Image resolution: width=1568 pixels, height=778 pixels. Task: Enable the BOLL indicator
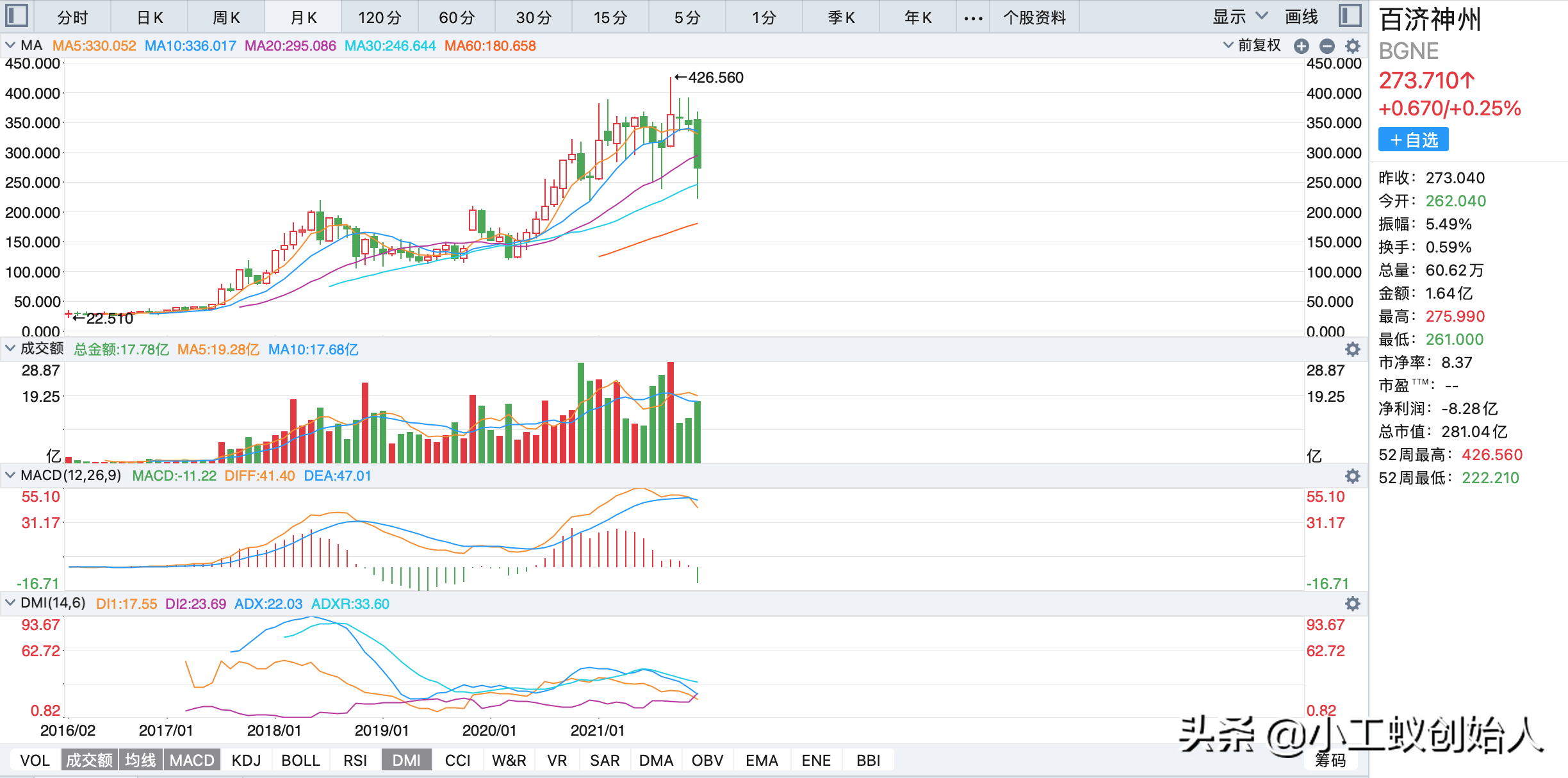point(301,761)
